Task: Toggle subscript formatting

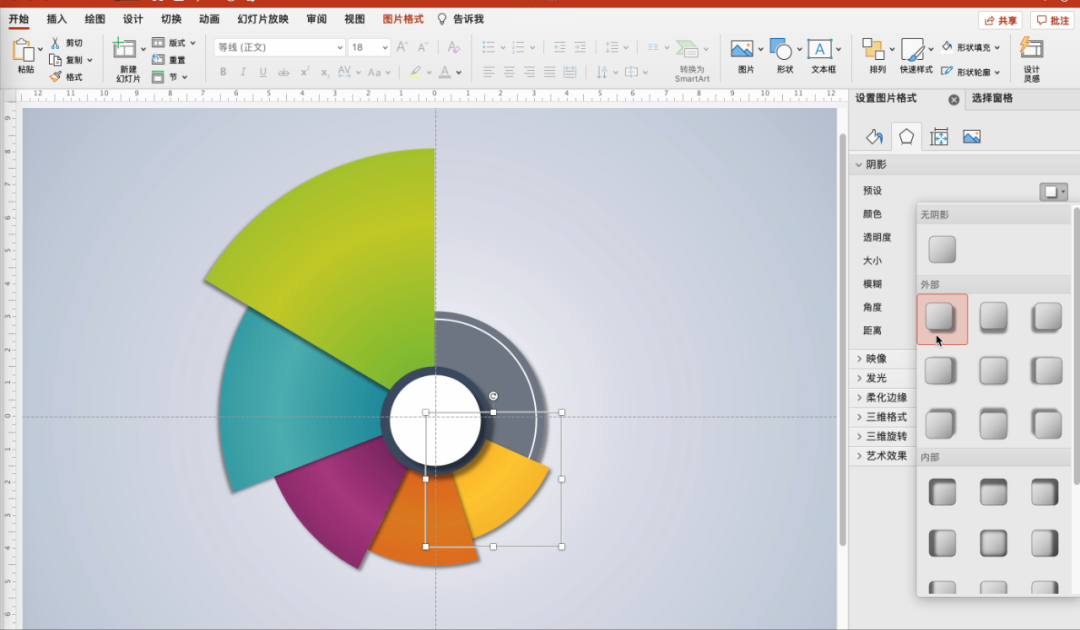Action: coord(324,72)
